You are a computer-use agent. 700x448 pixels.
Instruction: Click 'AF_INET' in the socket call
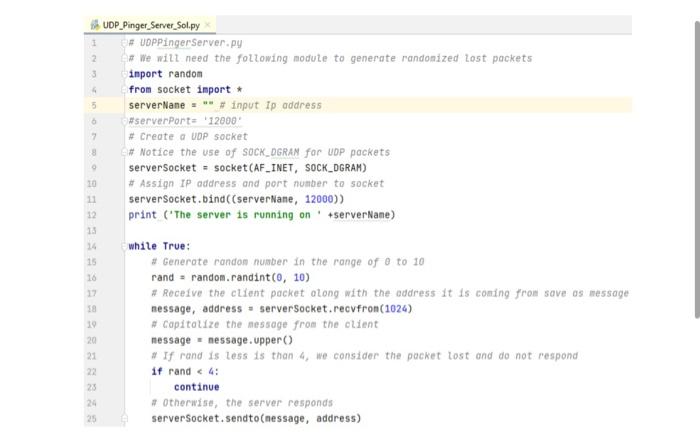click(x=273, y=168)
